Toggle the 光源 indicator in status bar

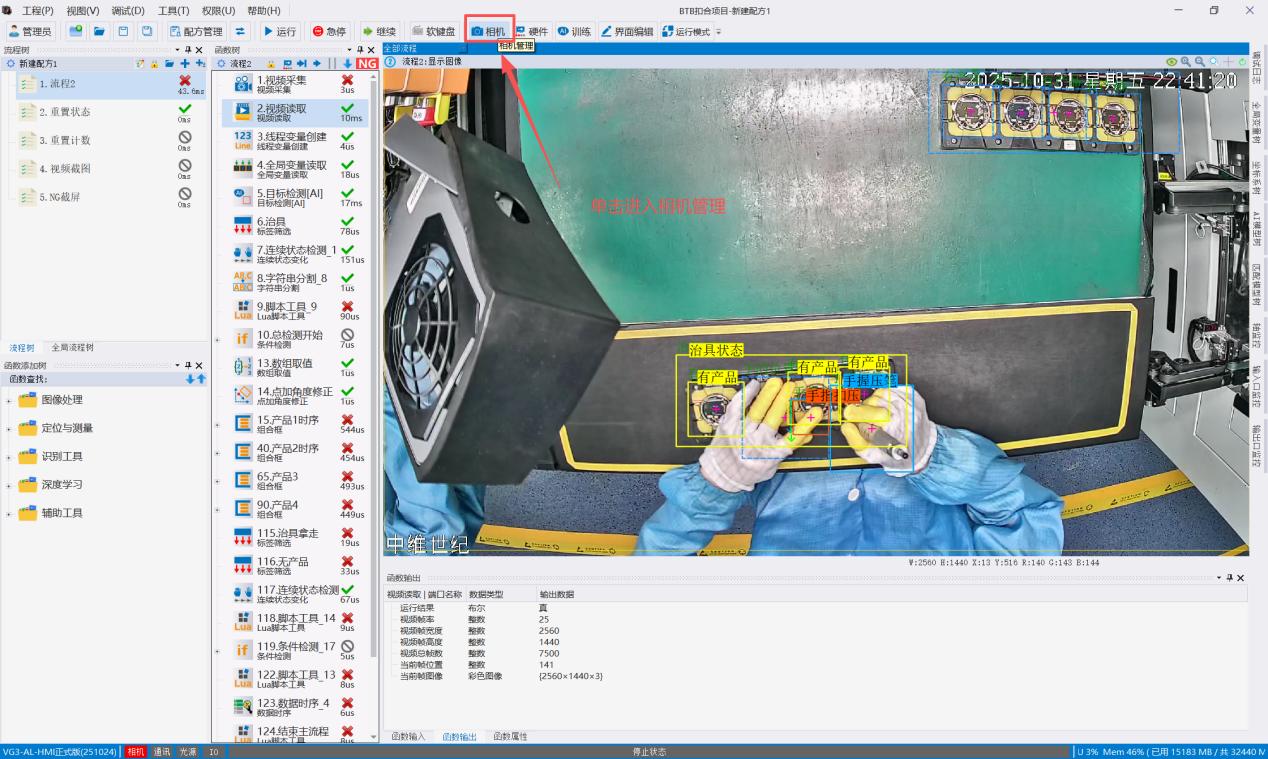(x=187, y=751)
